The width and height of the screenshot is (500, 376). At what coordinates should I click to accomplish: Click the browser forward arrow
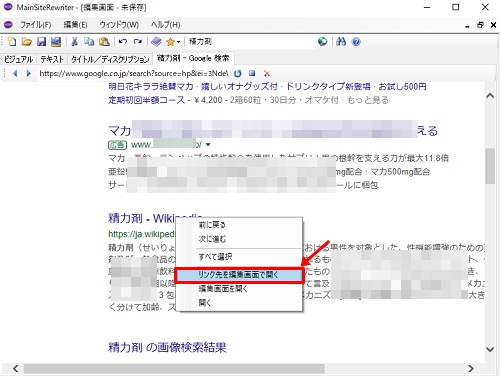click(x=28, y=73)
